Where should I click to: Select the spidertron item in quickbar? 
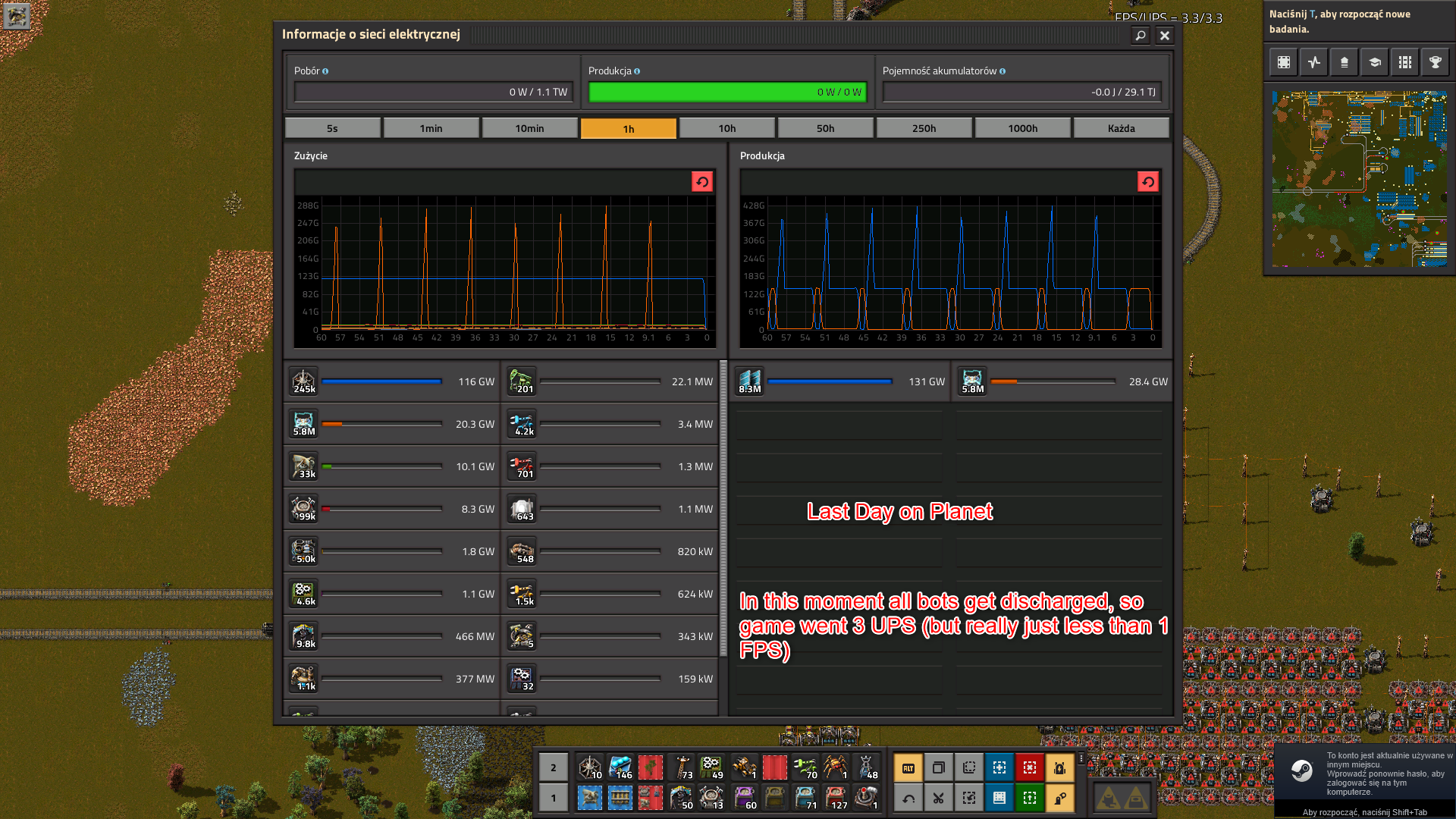pos(835,767)
